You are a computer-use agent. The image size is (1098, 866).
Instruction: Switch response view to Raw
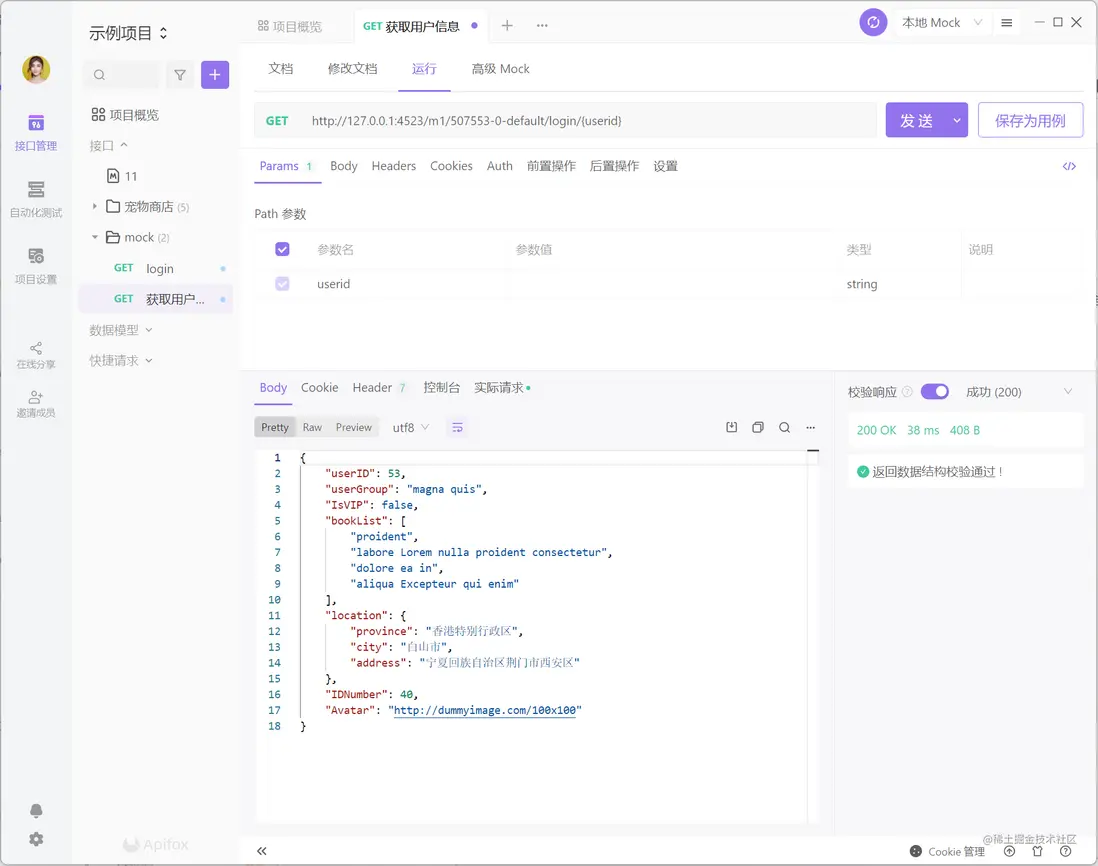coord(312,427)
